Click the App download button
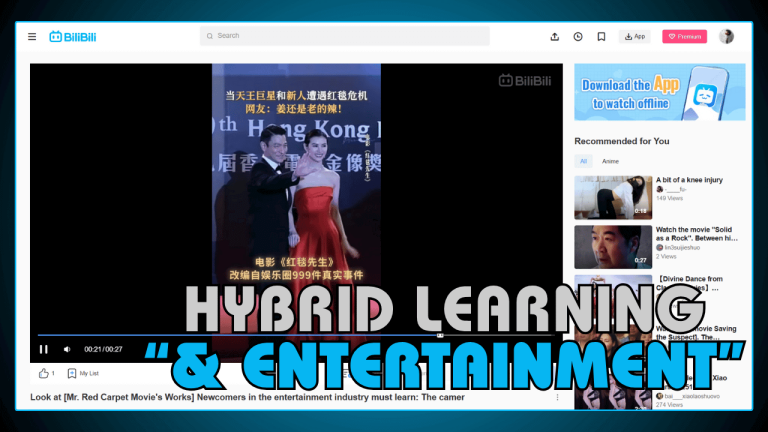The height and width of the screenshot is (432, 768). click(635, 37)
